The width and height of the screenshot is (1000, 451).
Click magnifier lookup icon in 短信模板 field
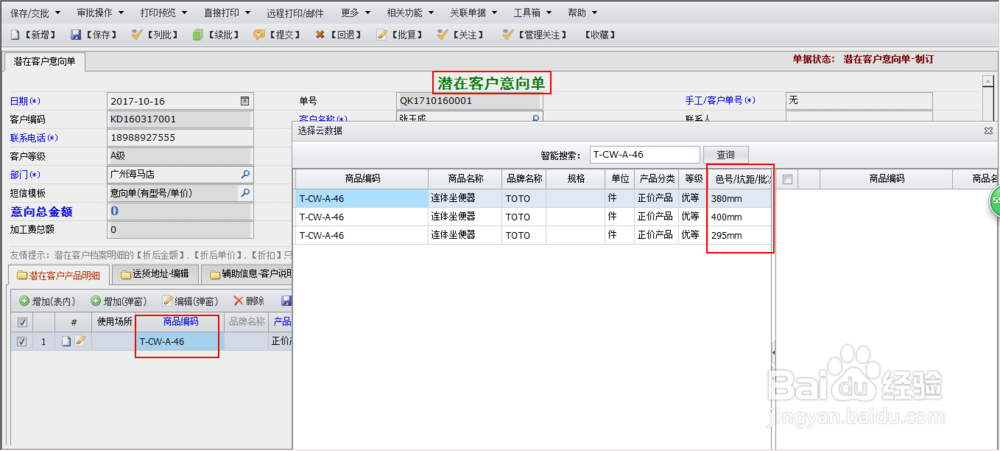coord(246,193)
